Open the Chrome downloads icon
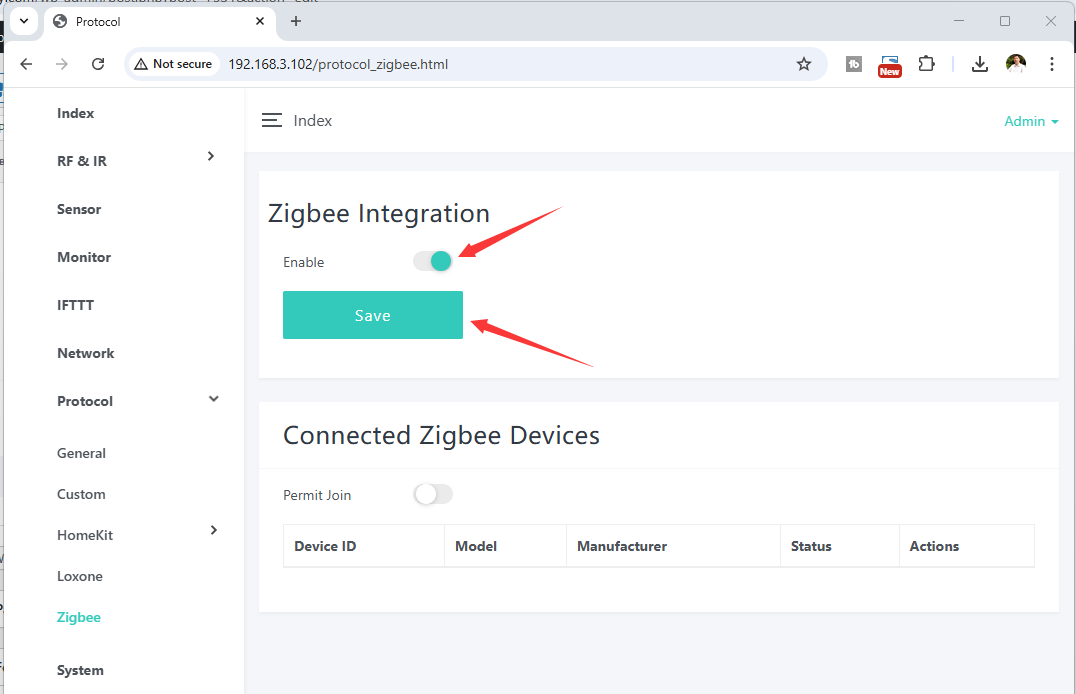 click(x=980, y=64)
